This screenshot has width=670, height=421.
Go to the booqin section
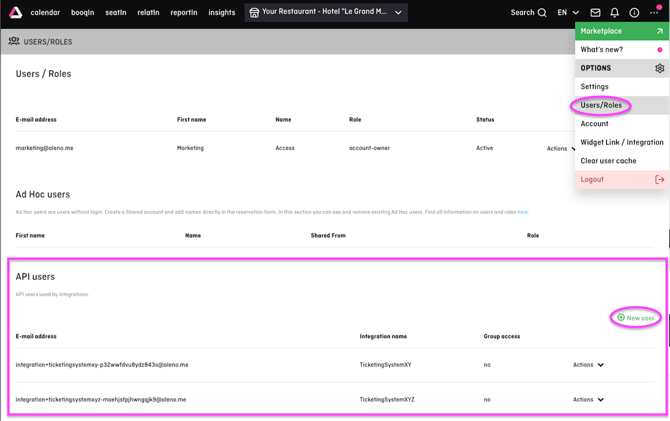point(82,12)
